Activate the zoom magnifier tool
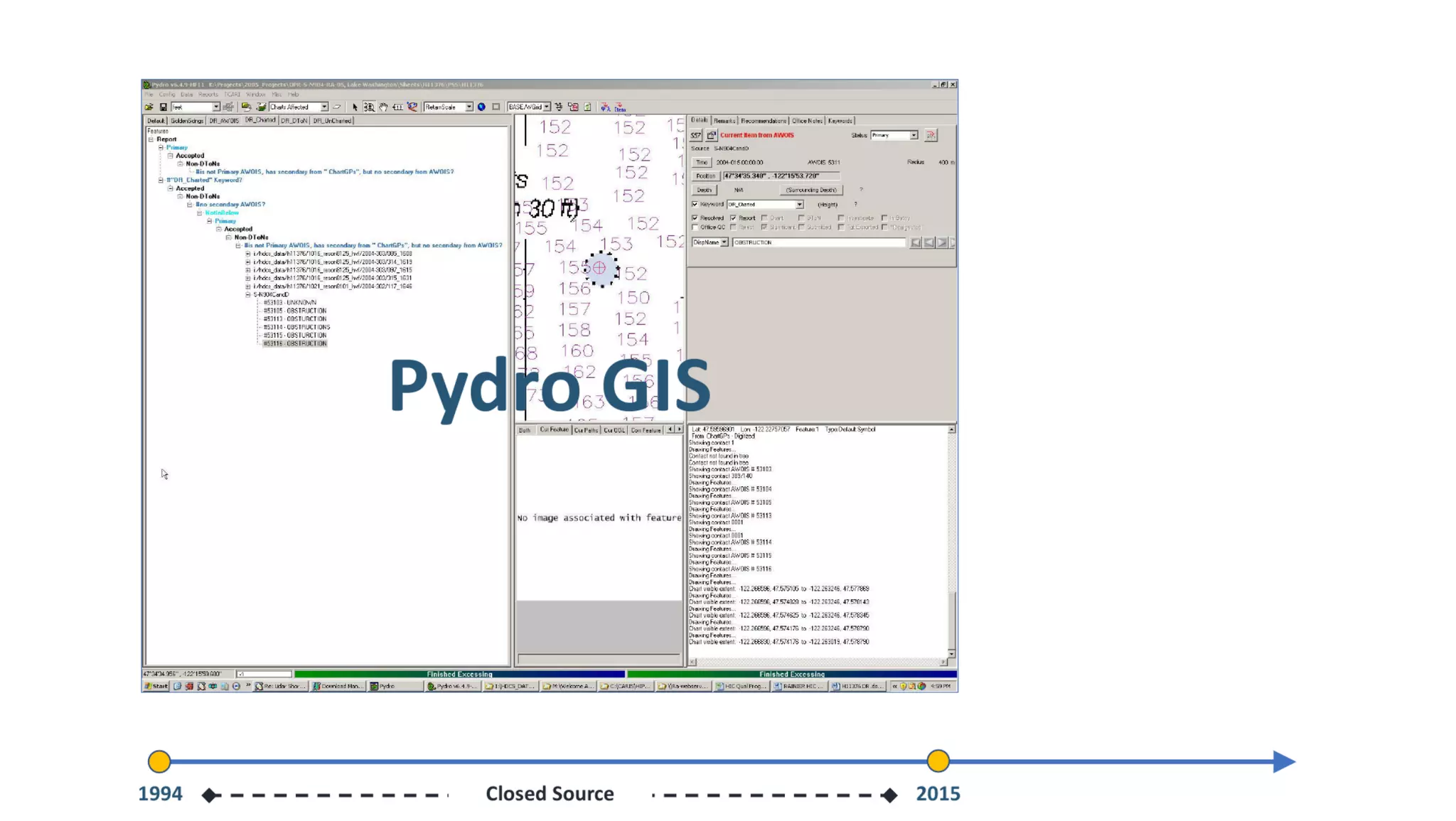 click(369, 107)
